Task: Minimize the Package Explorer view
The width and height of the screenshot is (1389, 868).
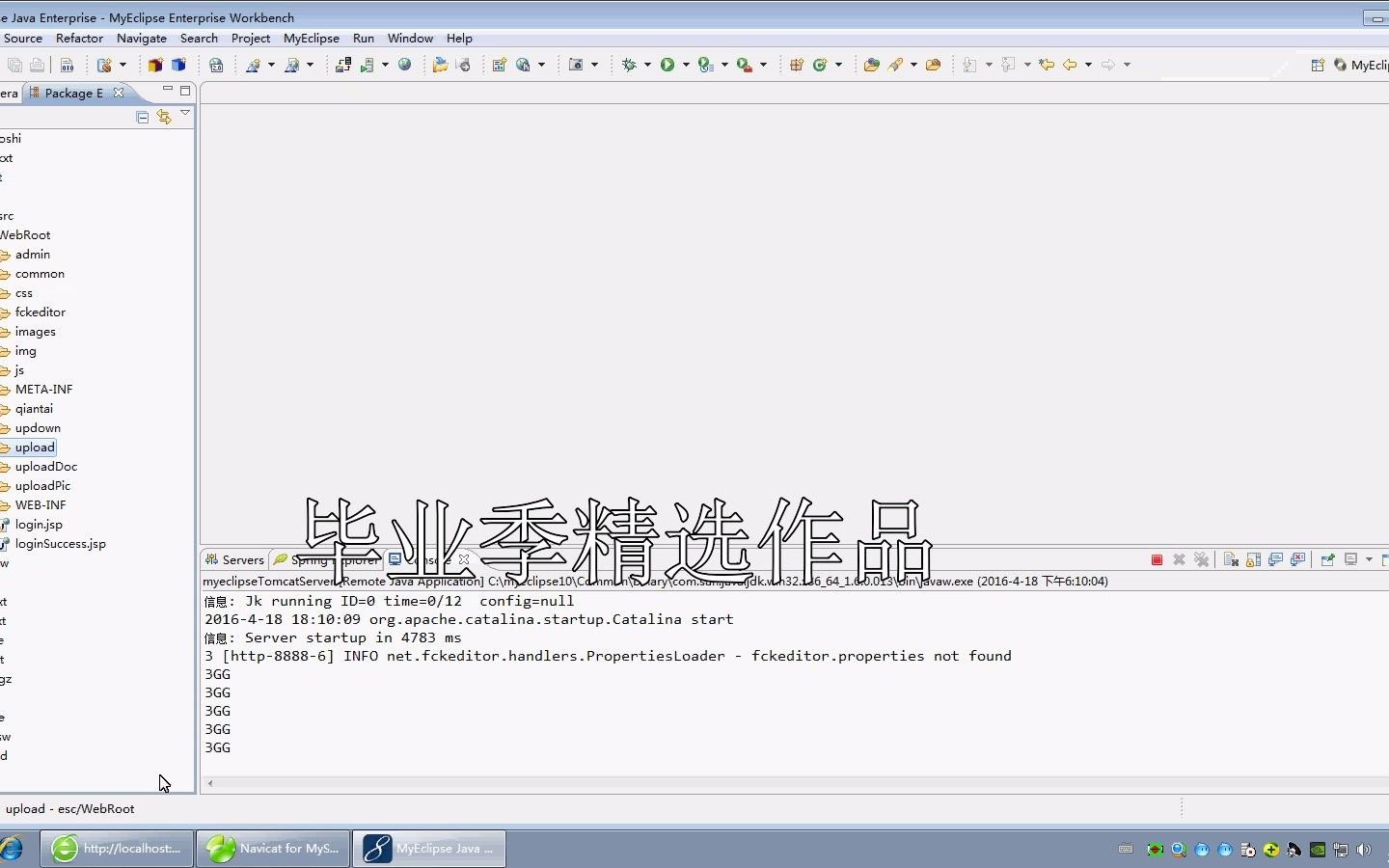Action: 168,90
